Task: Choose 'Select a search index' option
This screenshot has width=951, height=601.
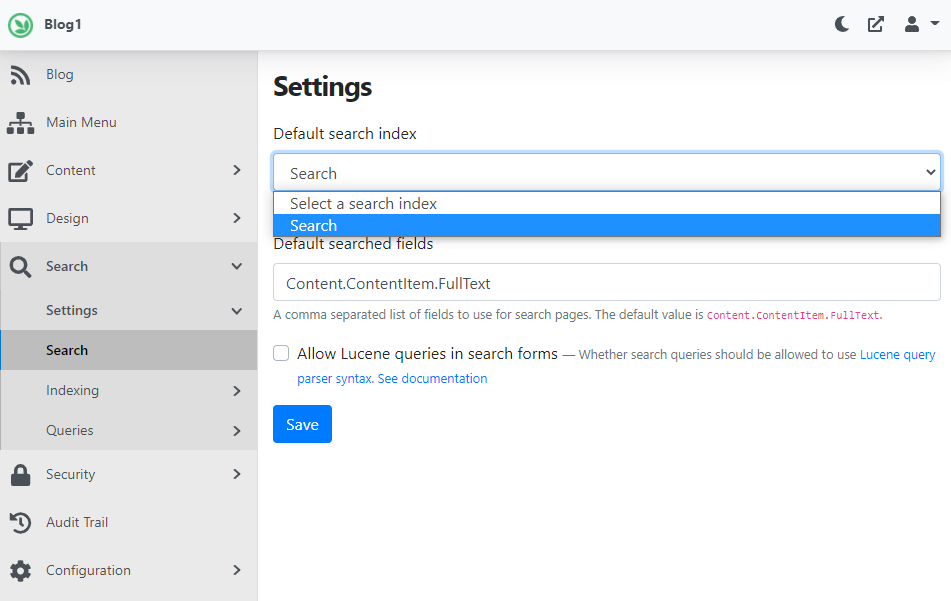Action: 607,204
